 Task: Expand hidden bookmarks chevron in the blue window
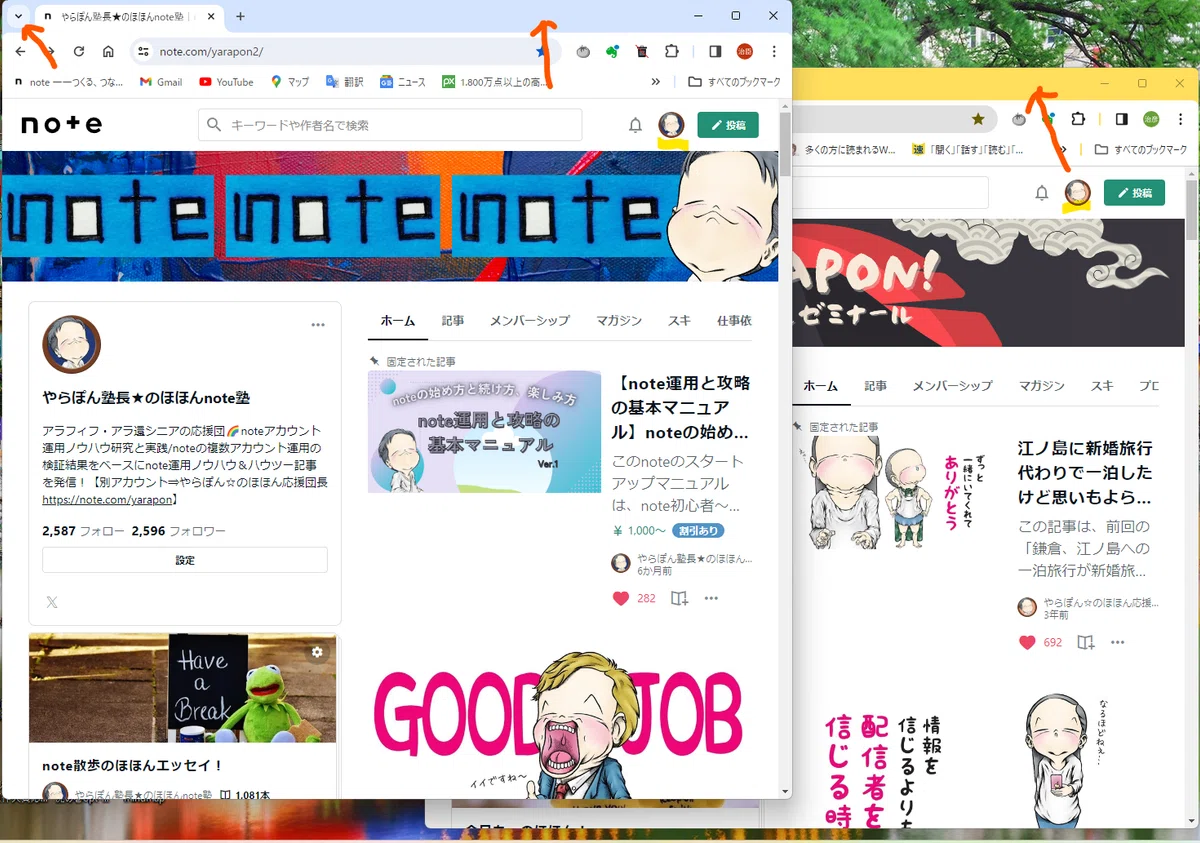[x=656, y=82]
